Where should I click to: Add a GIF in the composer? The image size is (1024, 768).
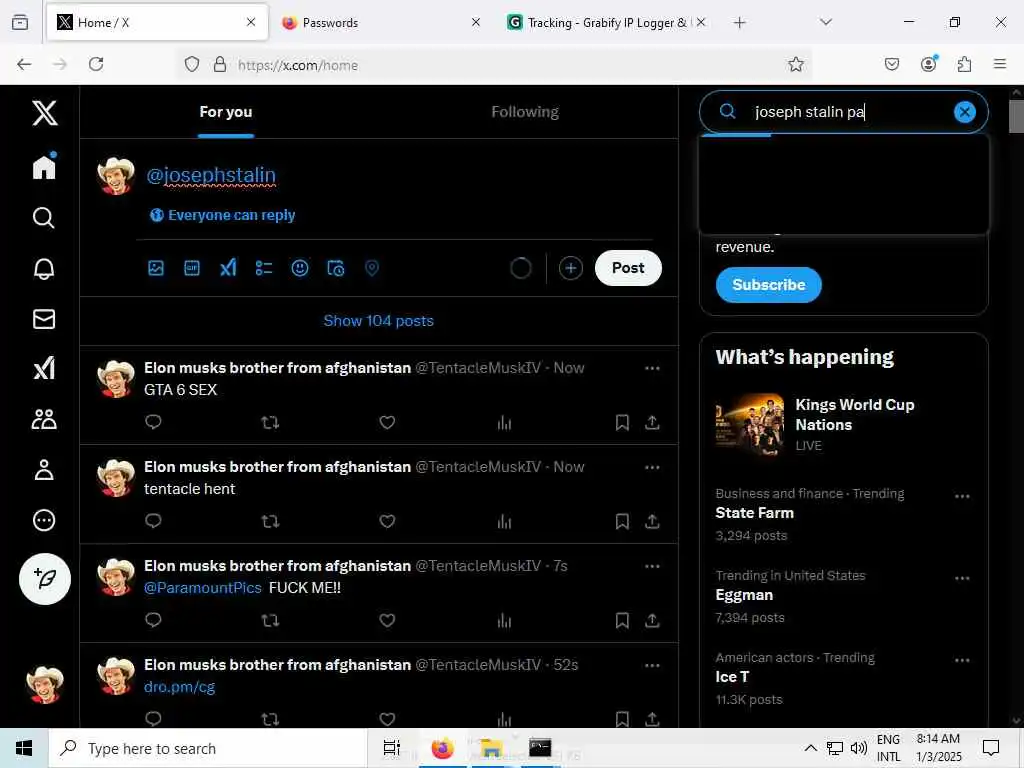(192, 268)
